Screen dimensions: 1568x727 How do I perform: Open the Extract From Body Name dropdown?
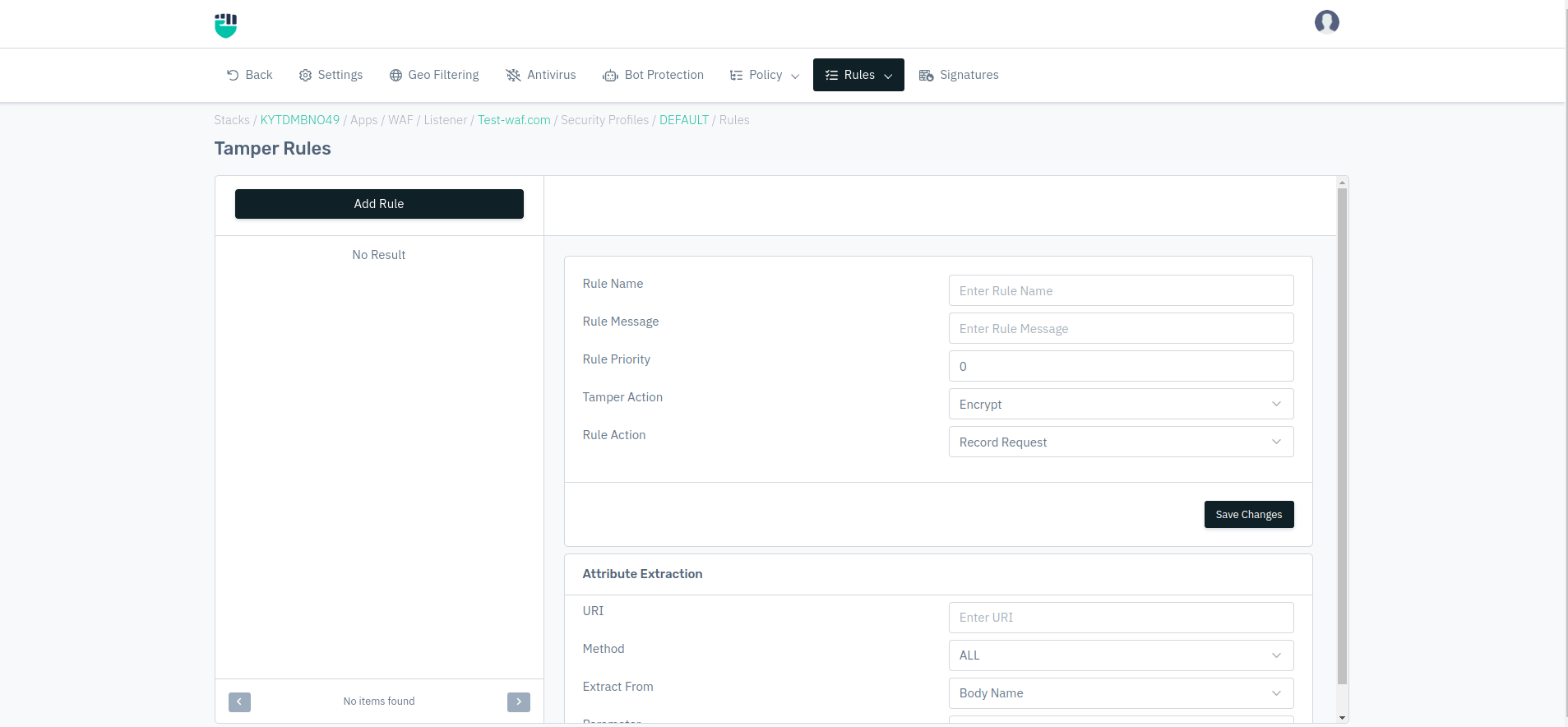(x=1121, y=693)
